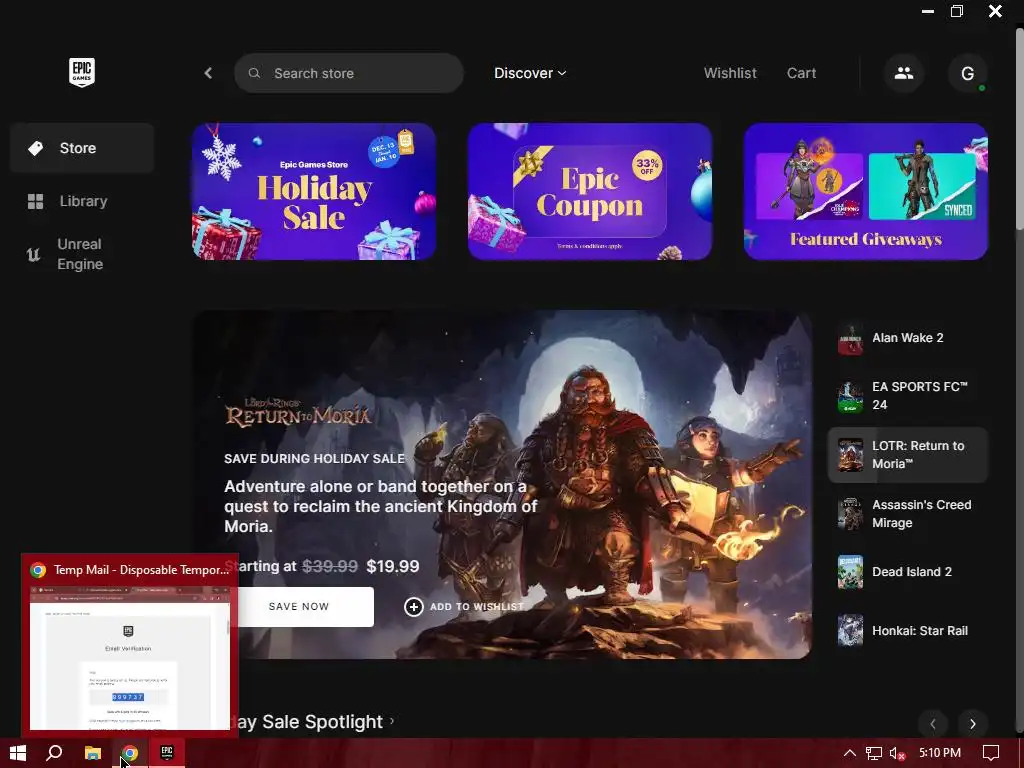Show hidden system tray icons
The height and width of the screenshot is (768, 1024).
pyautogui.click(x=850, y=753)
